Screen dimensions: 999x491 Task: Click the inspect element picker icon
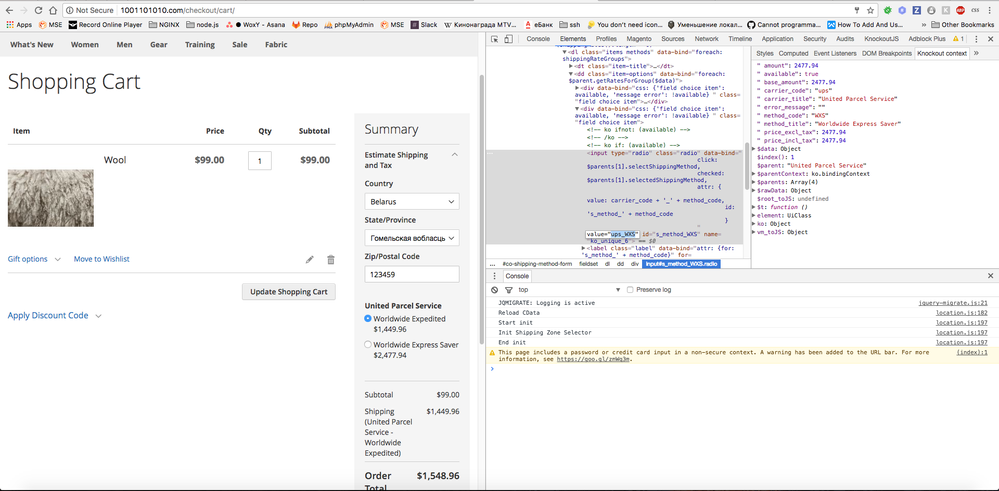click(x=494, y=39)
